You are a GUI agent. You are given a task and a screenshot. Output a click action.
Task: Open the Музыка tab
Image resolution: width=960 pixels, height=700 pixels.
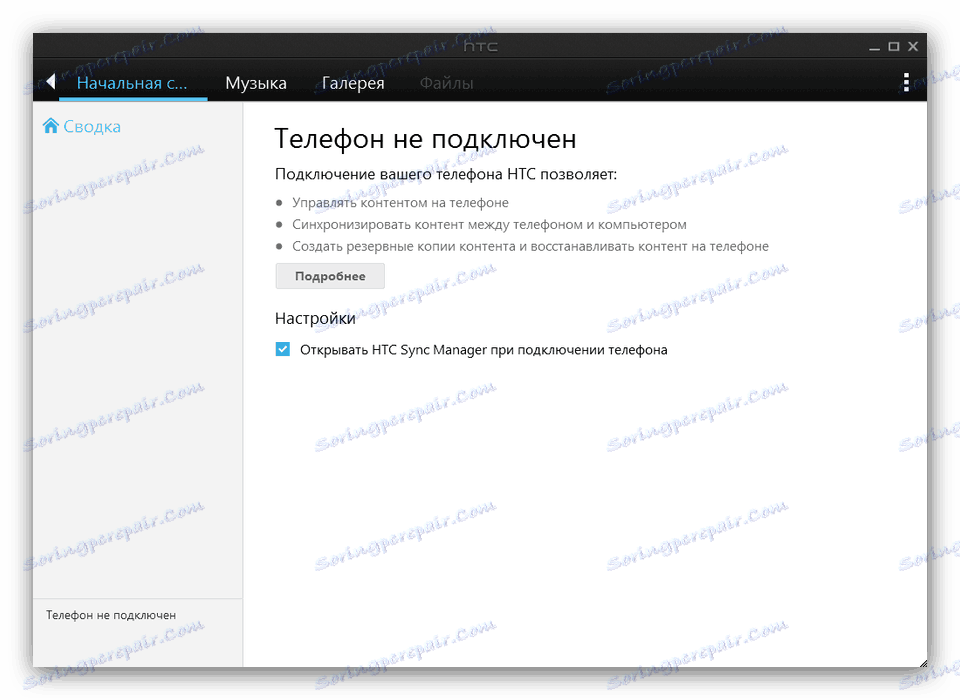pyautogui.click(x=256, y=83)
